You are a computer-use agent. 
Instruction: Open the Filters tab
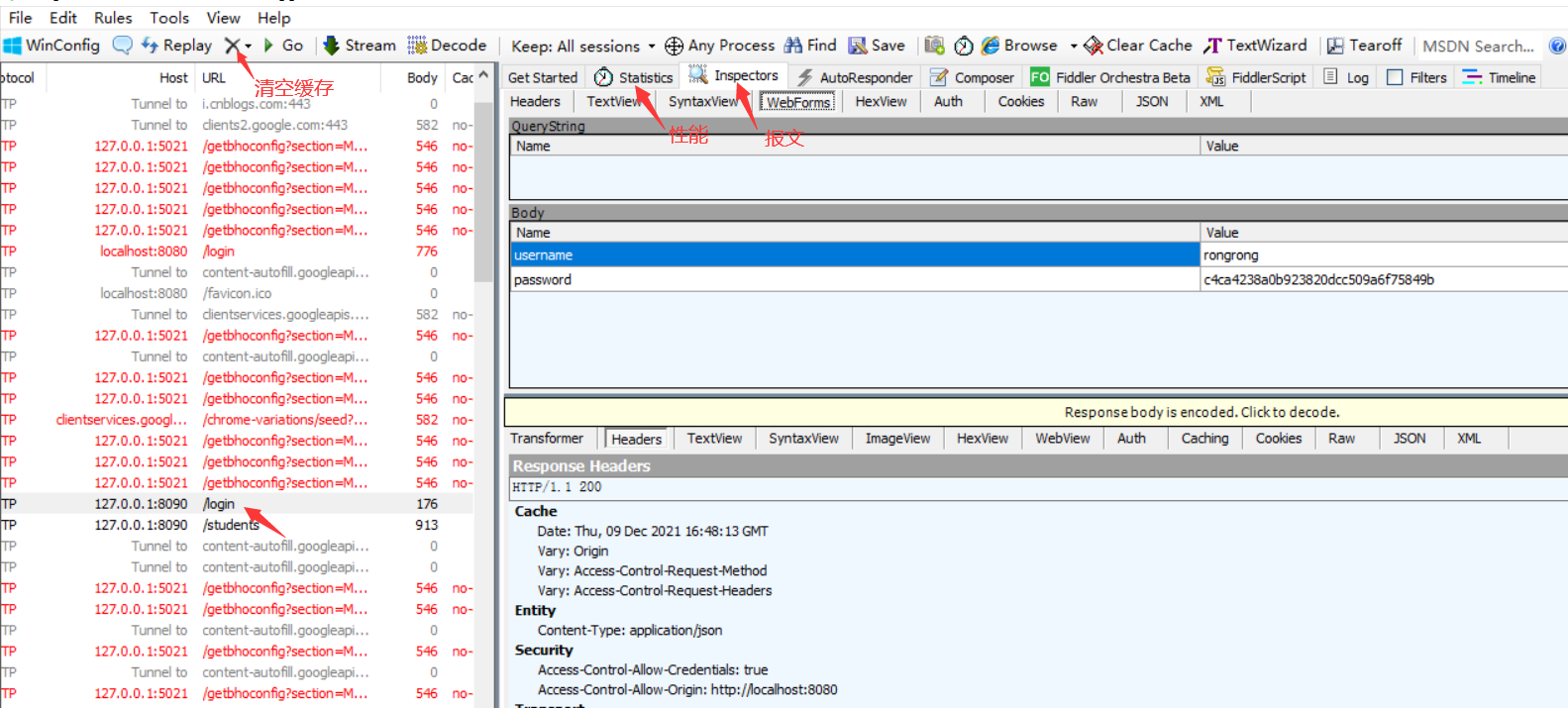tap(1417, 77)
